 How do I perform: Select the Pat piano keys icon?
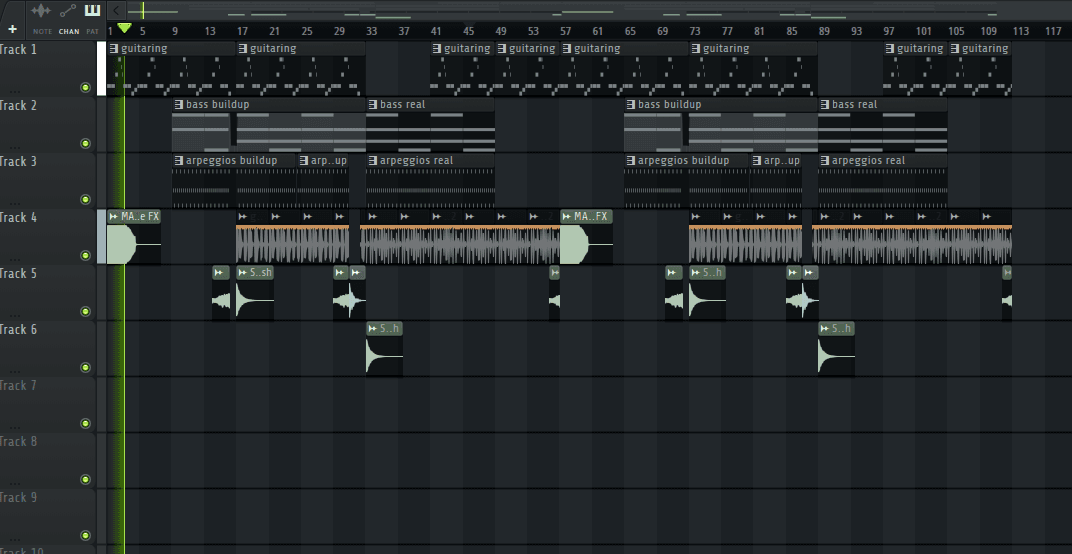point(92,12)
